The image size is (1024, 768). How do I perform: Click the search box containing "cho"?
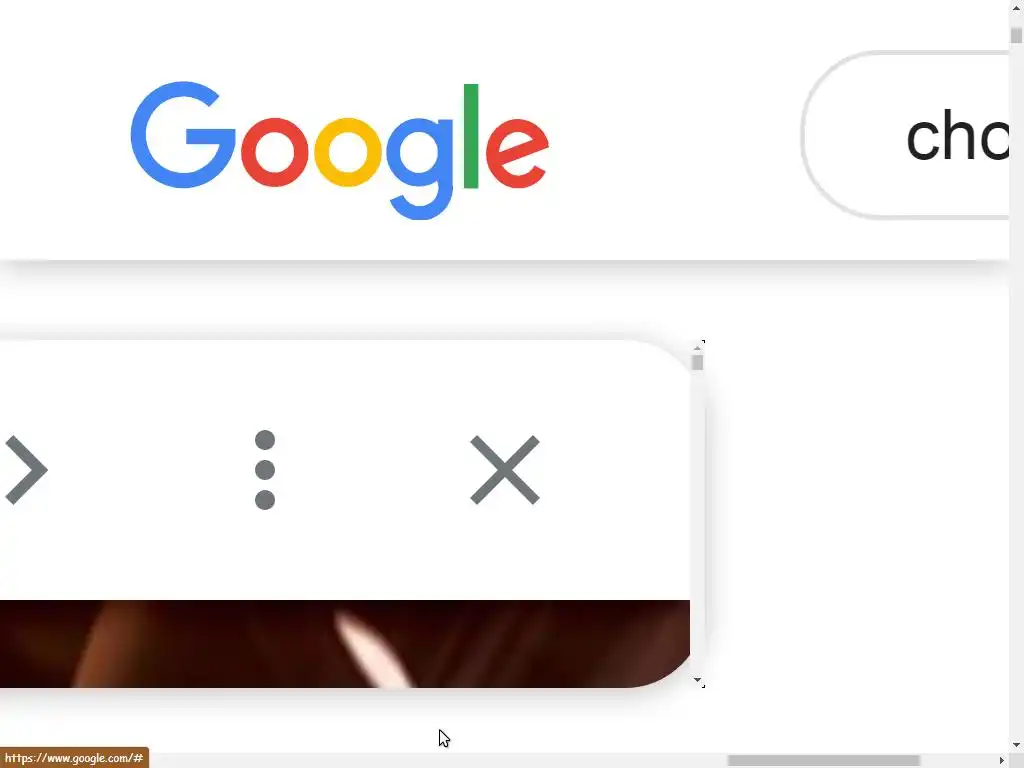(x=906, y=136)
